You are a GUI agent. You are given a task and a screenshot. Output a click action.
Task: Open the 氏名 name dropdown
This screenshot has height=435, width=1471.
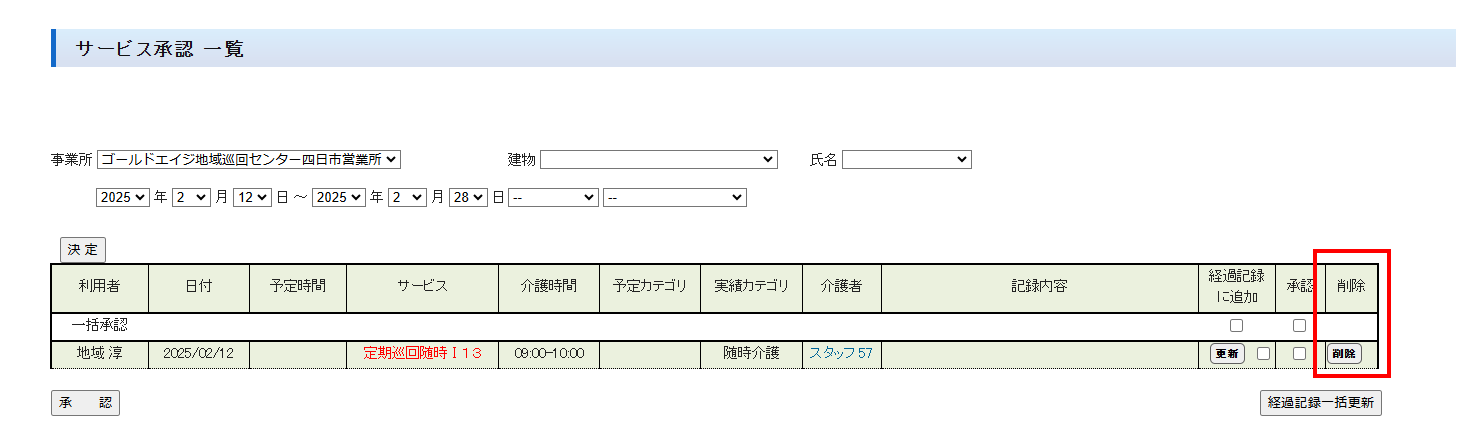click(906, 159)
